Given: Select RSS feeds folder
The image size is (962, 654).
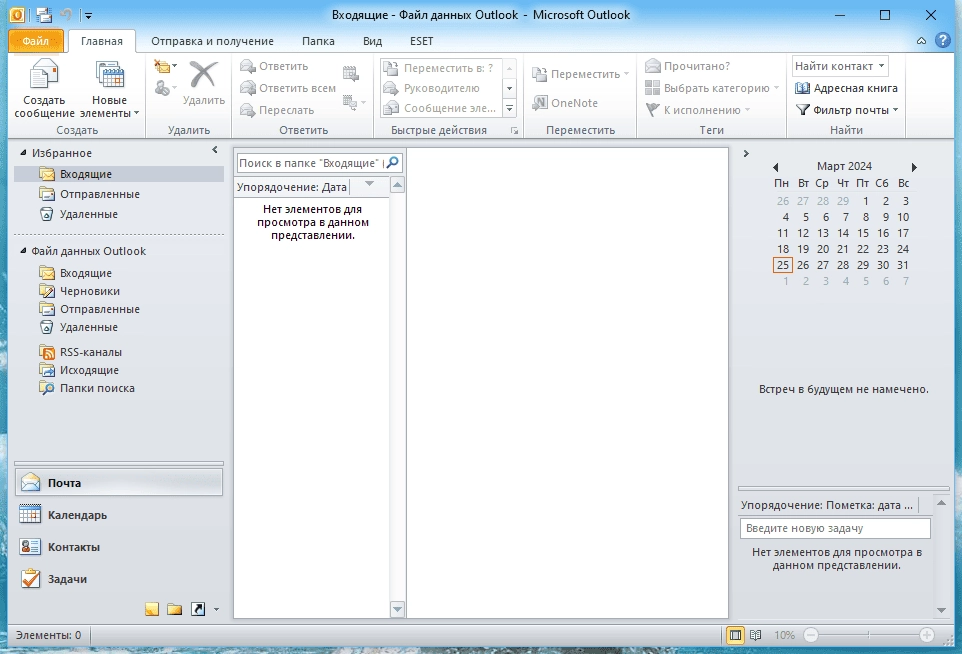Looking at the screenshot, I should pyautogui.click(x=91, y=352).
